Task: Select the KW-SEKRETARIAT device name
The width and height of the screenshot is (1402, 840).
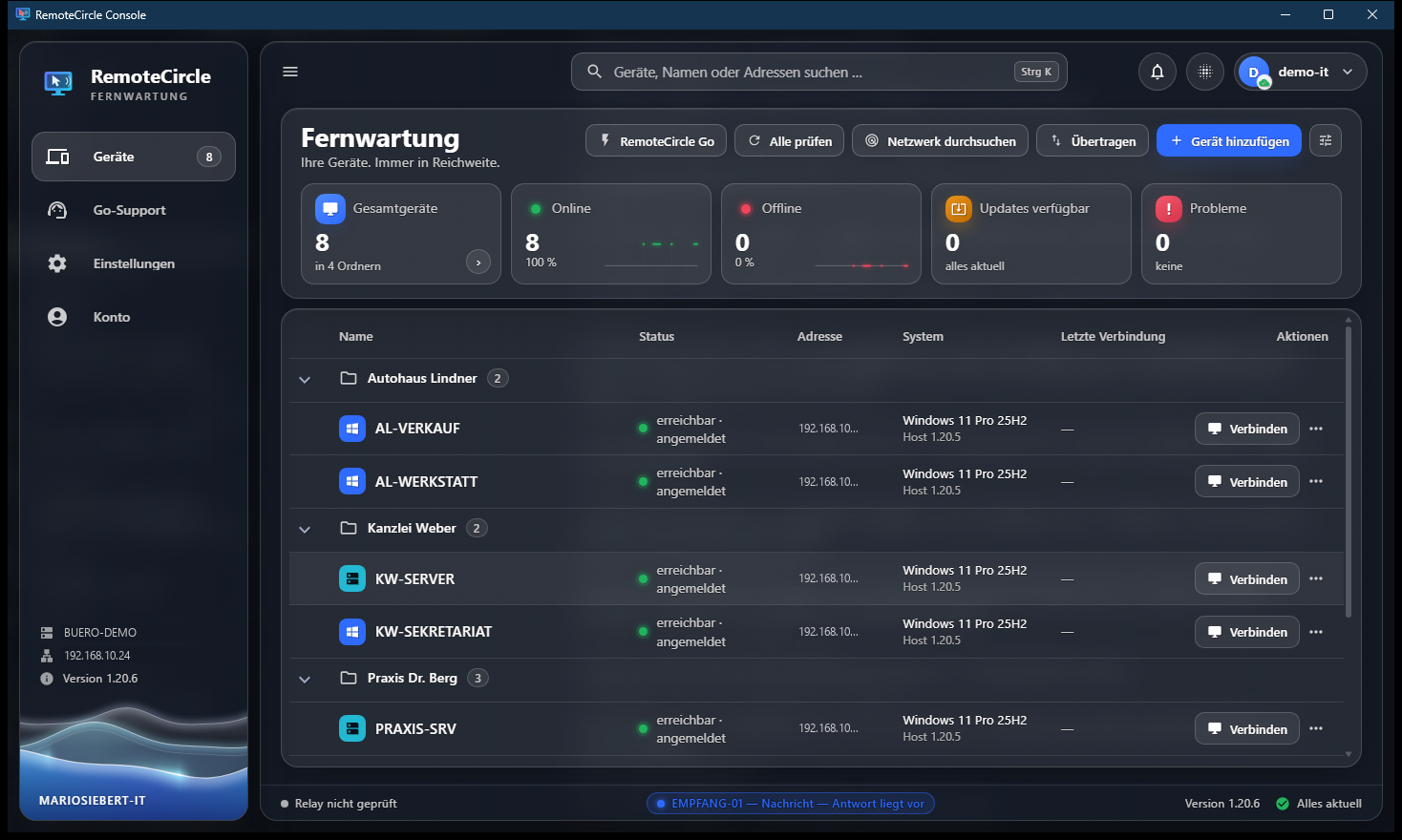Action: click(x=434, y=632)
